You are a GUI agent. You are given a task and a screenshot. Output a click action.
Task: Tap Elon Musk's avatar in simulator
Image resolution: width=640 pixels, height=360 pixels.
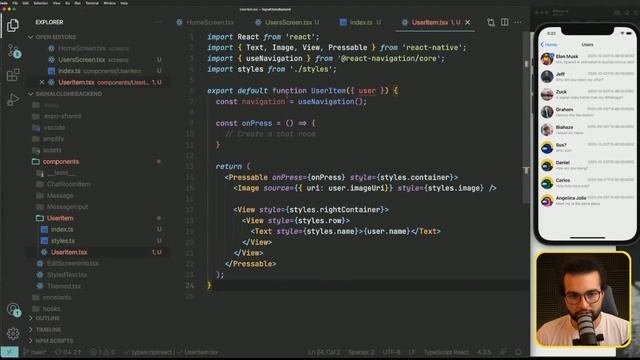547,59
